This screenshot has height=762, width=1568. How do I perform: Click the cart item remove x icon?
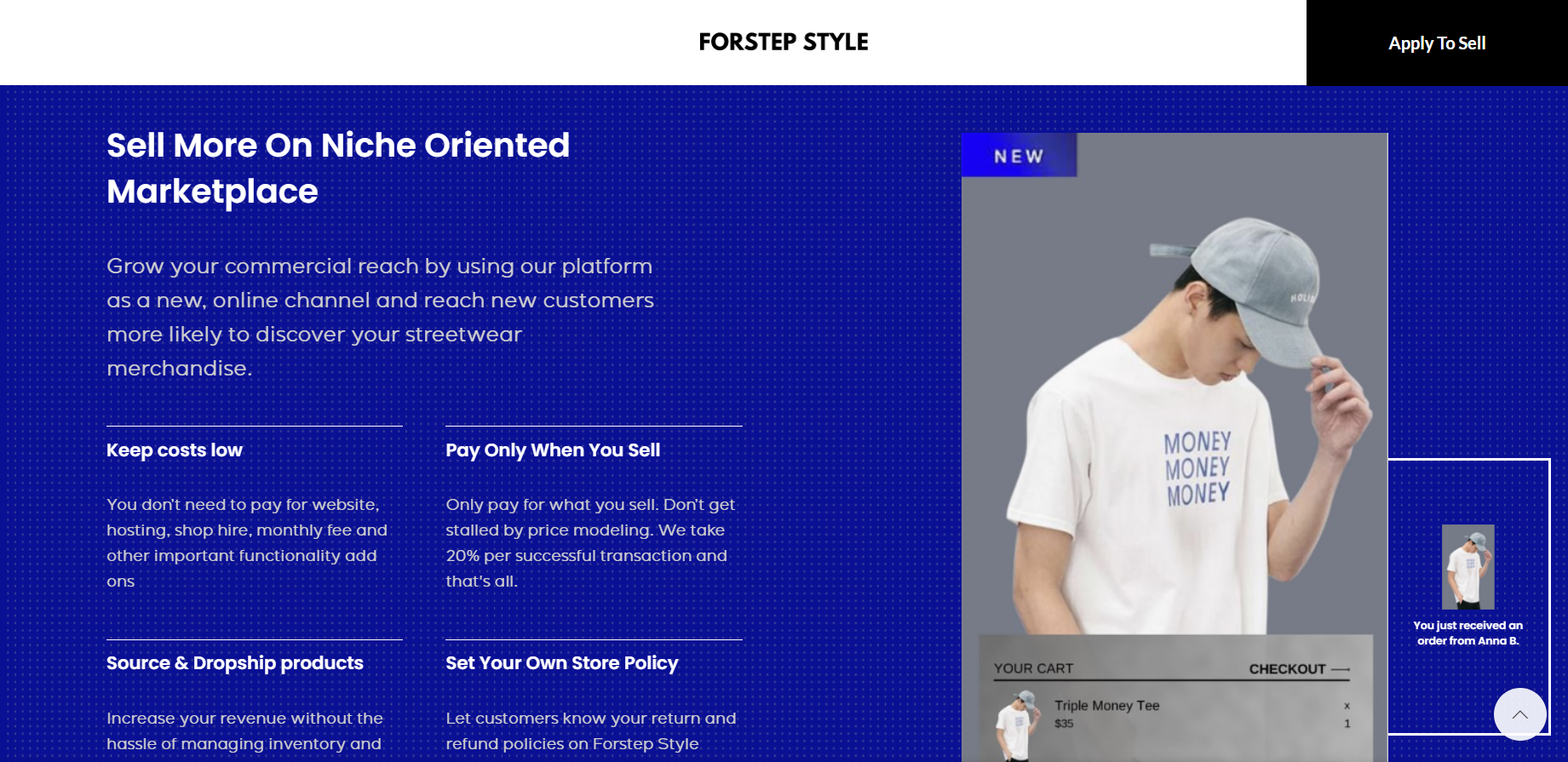tap(1347, 706)
